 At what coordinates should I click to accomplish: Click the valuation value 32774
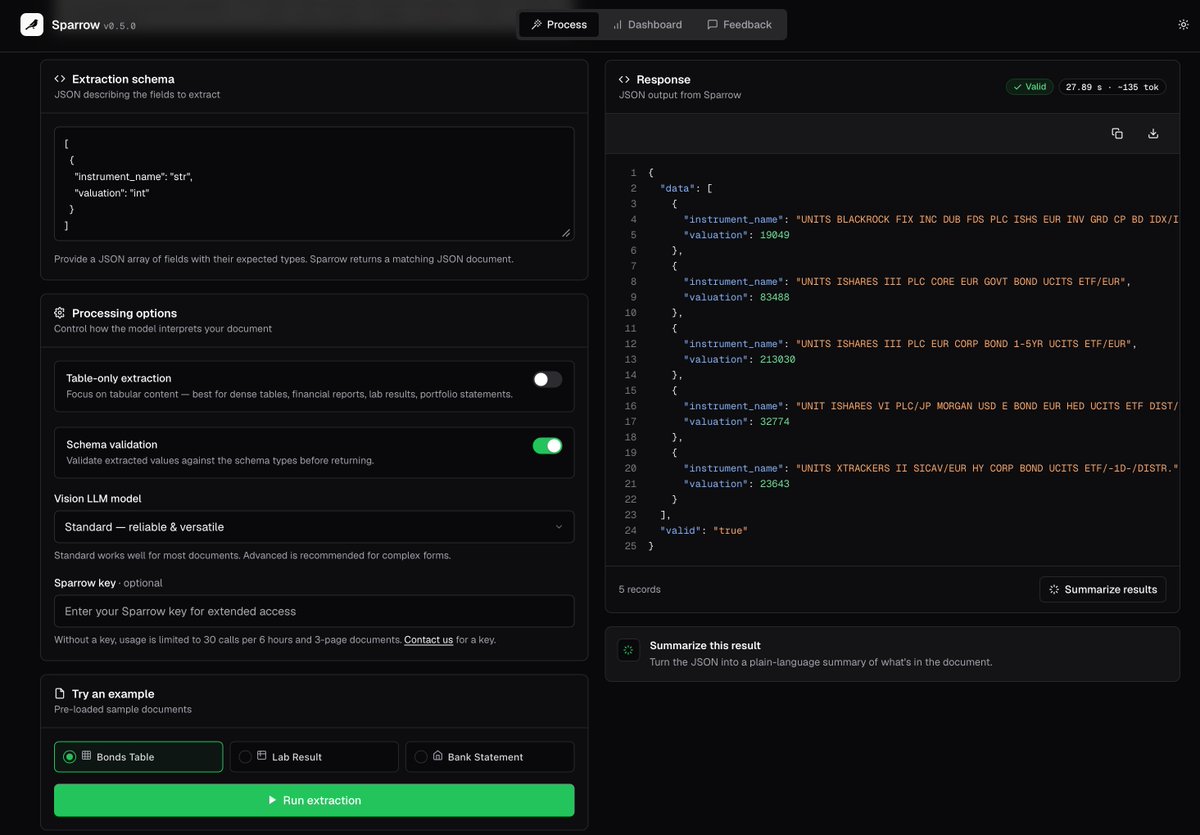pos(774,421)
